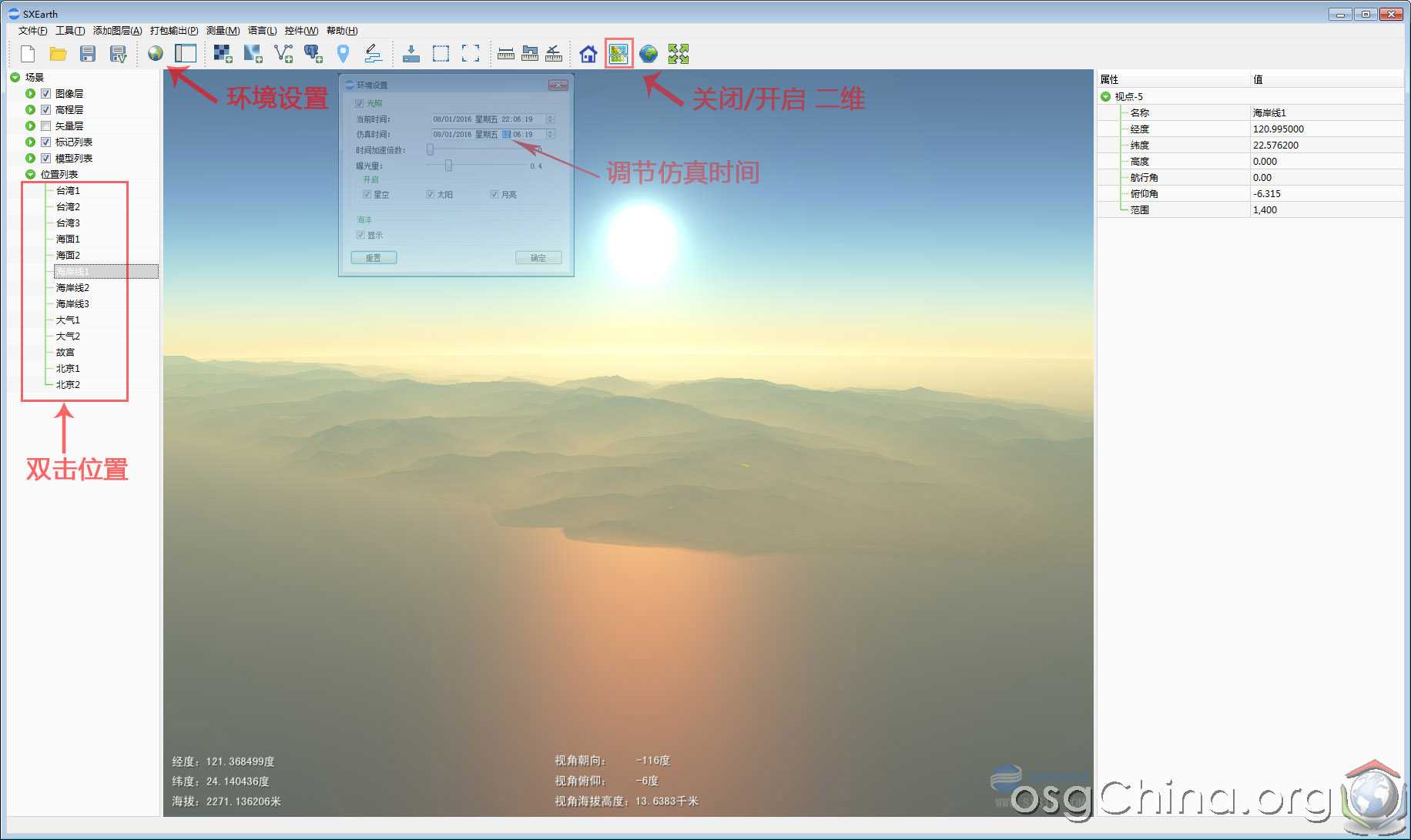Collapse 视点-5 property group
This screenshot has width=1411, height=840.
coord(1106,96)
